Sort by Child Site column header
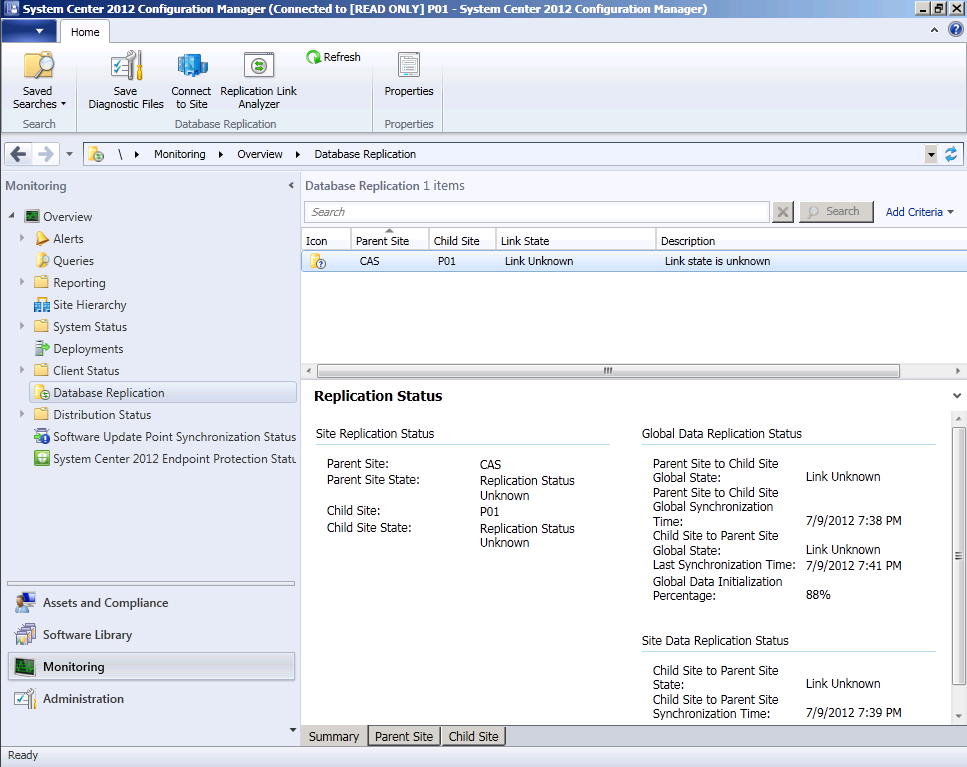This screenshot has height=767, width=967. click(462, 240)
